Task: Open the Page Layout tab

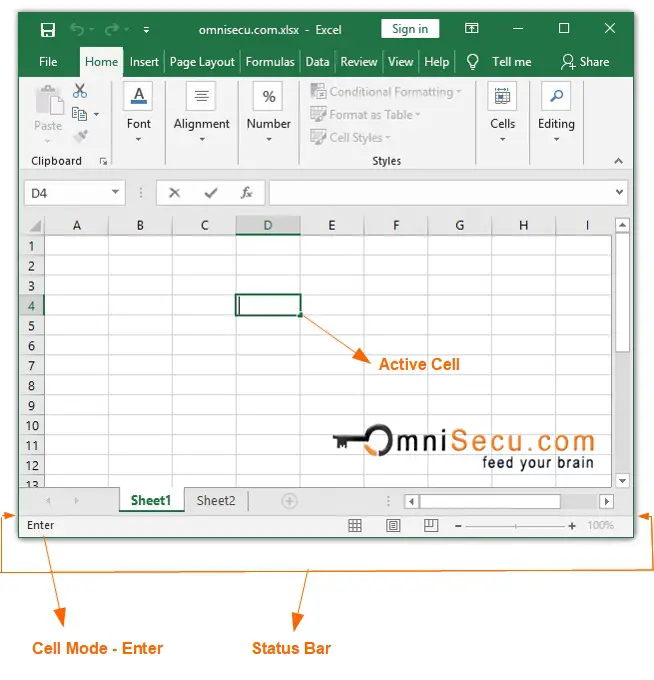Action: (x=202, y=62)
